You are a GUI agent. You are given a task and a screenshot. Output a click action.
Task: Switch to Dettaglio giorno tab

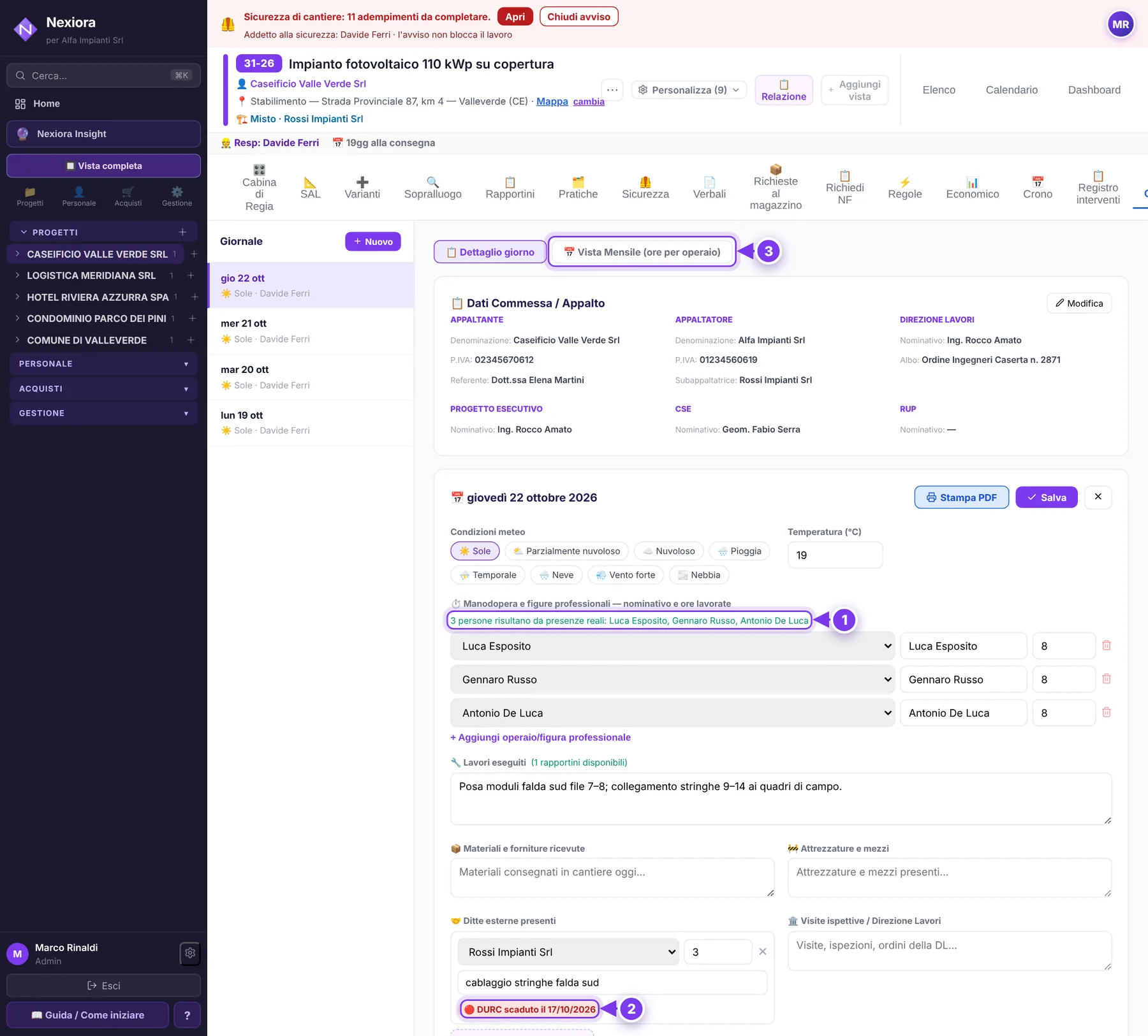click(490, 252)
